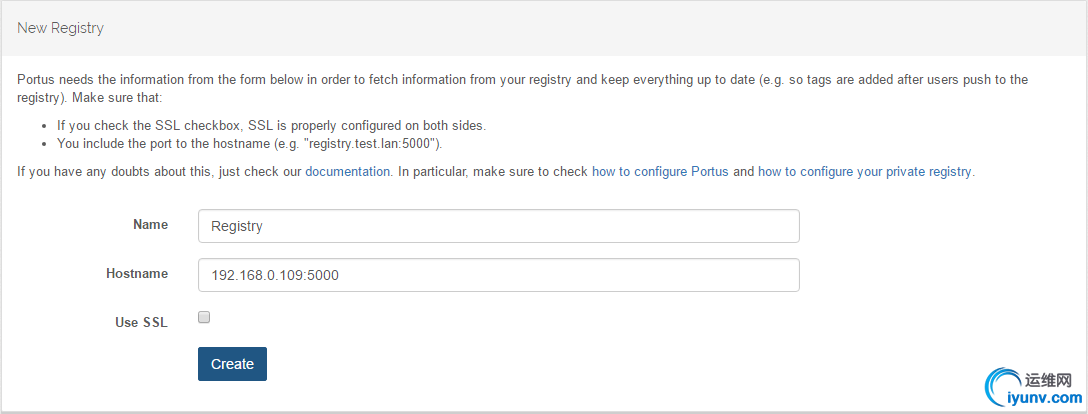This screenshot has width=1088, height=414.
Task: Click the 'Use SSL' label
Action: pos(142,322)
